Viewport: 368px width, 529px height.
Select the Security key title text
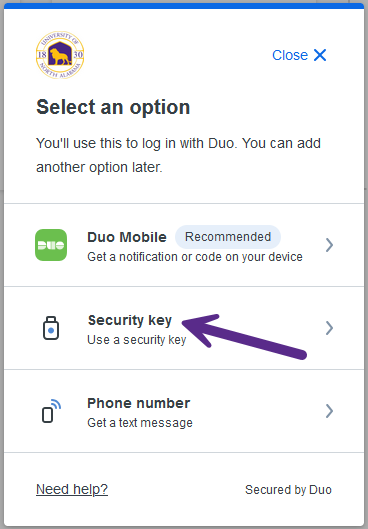(130, 320)
